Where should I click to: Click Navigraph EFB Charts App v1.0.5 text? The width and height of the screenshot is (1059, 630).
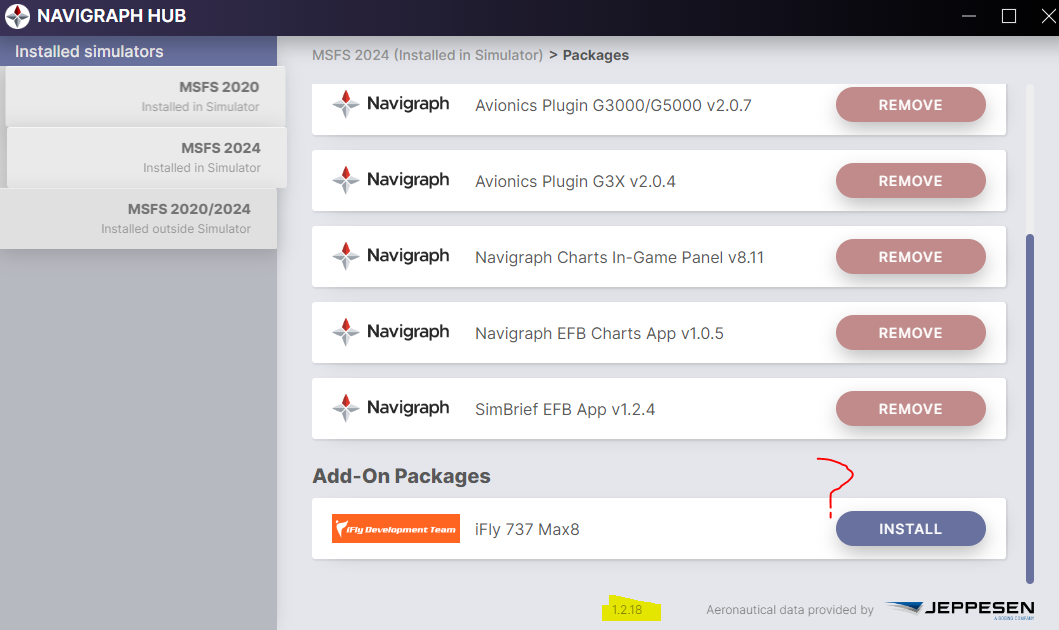pyautogui.click(x=599, y=334)
